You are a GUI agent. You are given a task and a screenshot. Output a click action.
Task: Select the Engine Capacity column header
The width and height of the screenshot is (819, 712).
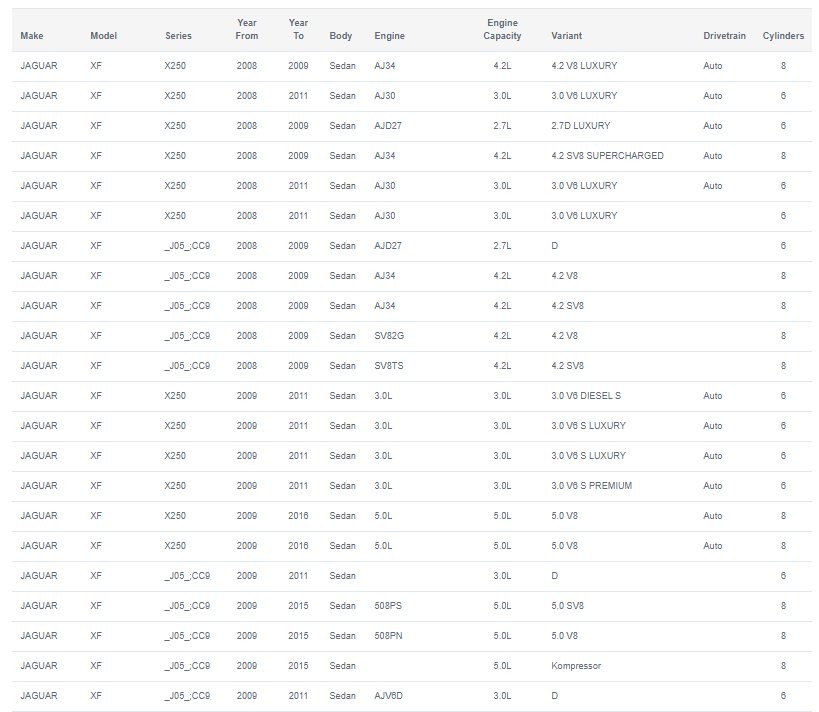[502, 29]
